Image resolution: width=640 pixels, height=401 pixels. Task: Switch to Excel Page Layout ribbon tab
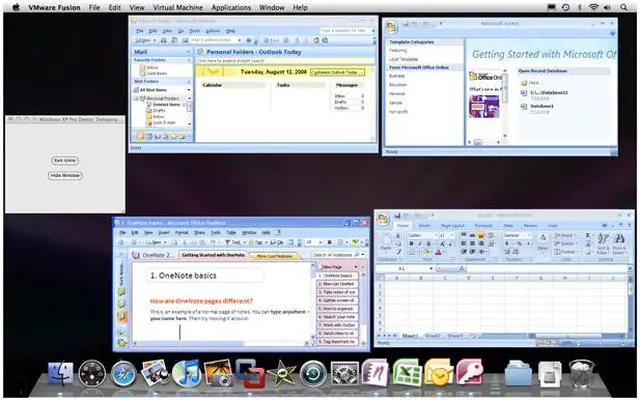(x=453, y=226)
